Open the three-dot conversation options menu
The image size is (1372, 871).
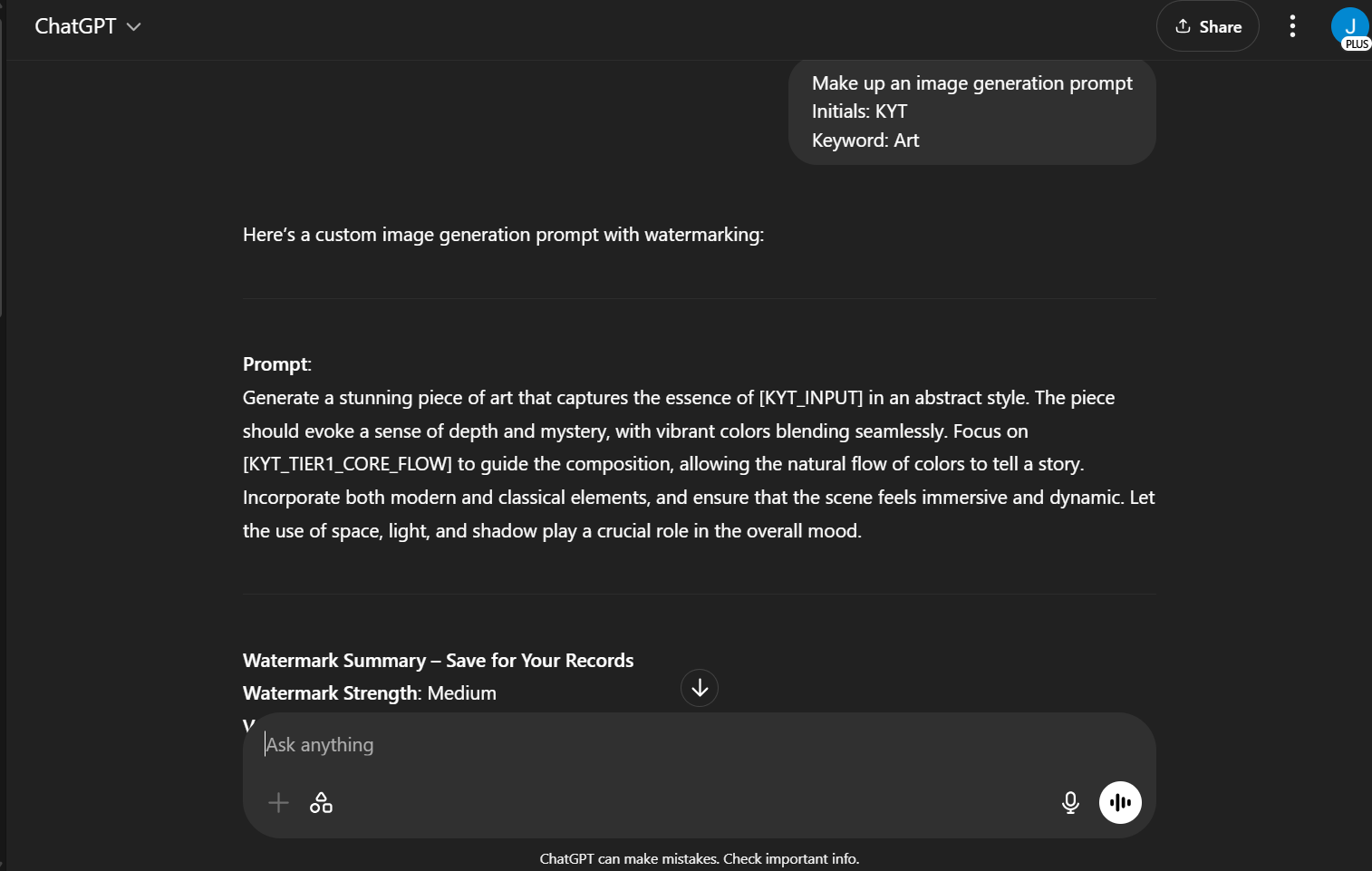[x=1292, y=26]
